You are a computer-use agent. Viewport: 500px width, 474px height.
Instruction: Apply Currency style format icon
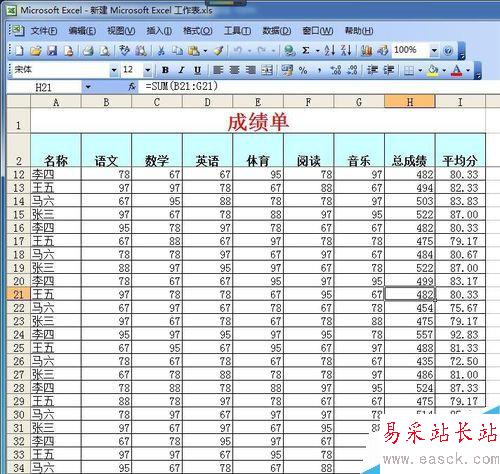(287, 70)
